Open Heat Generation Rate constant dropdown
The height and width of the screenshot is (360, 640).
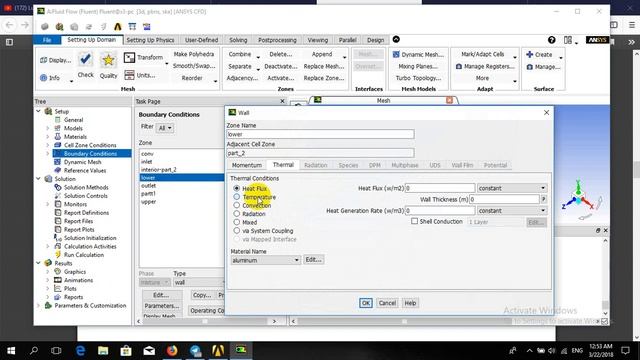(512, 211)
